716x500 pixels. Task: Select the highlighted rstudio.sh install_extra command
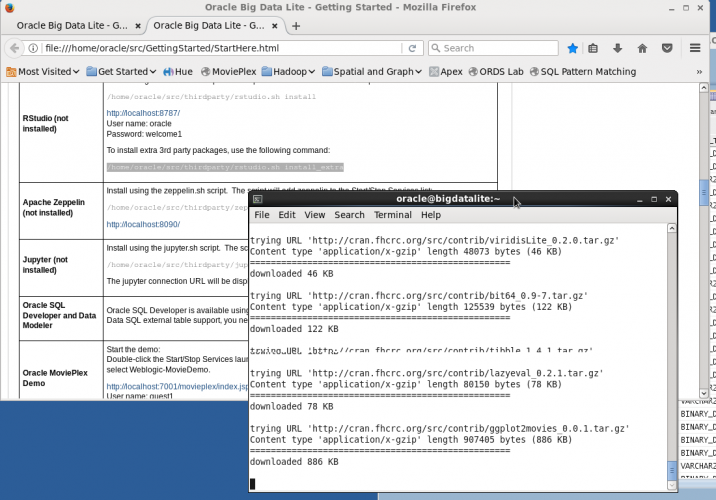coord(225,167)
